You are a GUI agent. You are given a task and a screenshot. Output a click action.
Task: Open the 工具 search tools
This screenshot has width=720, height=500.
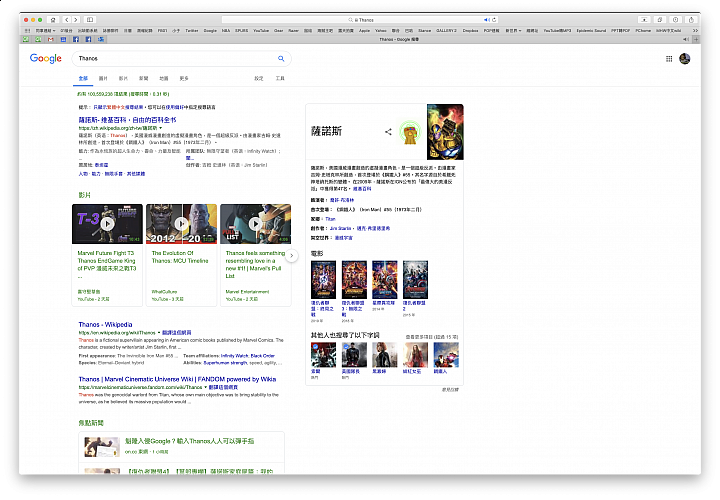point(280,79)
